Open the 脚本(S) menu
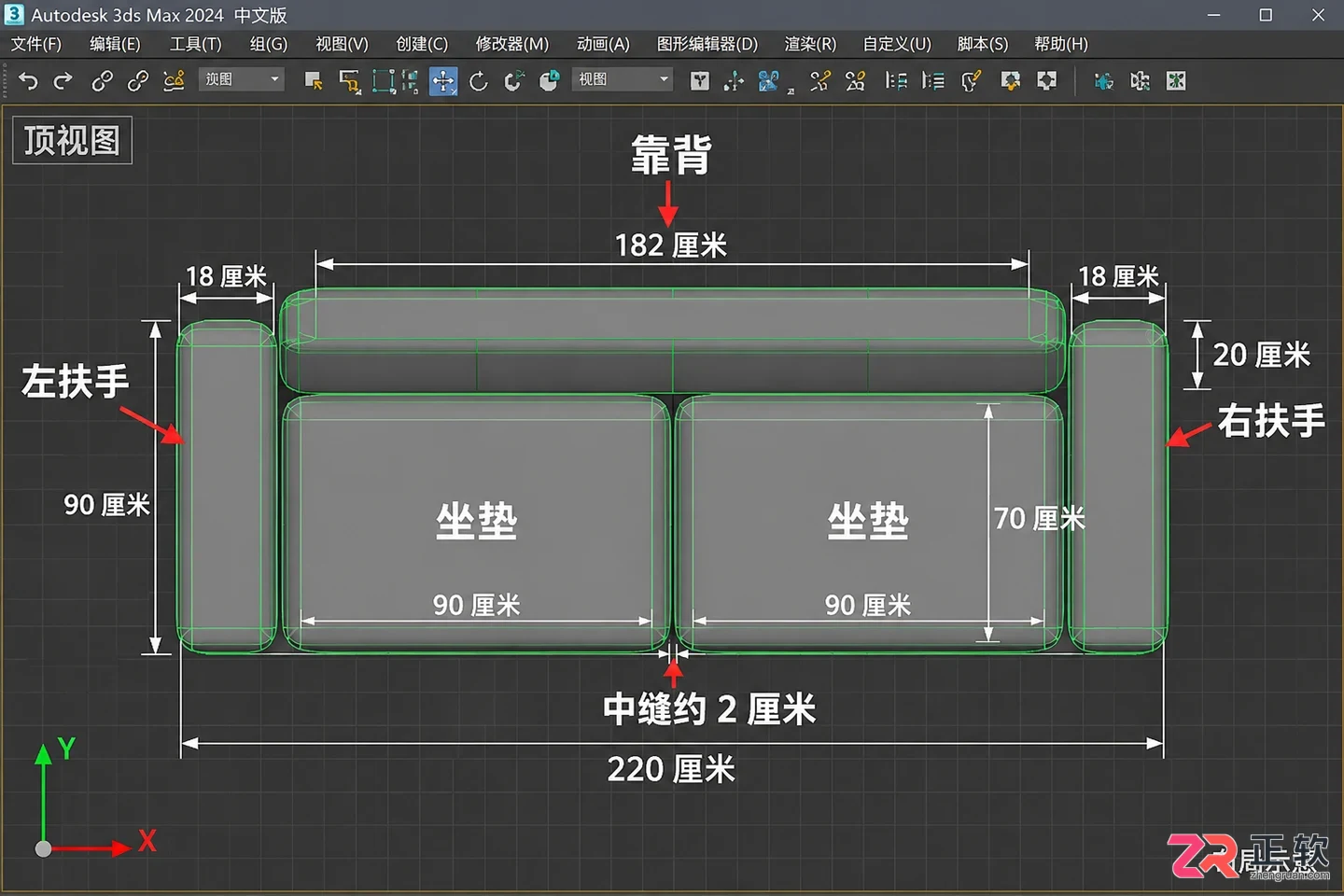The height and width of the screenshot is (896, 1344). [x=983, y=44]
